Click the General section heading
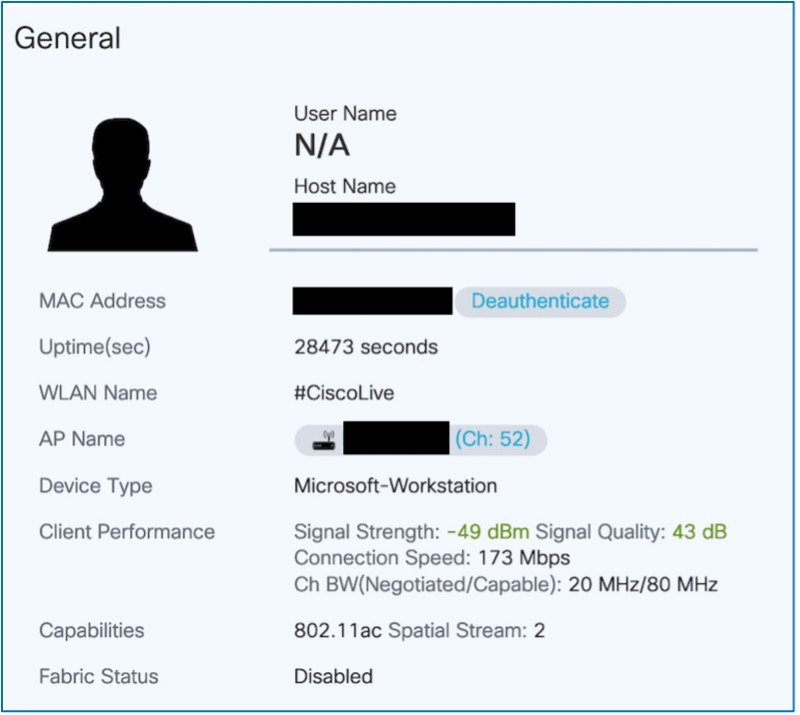The image size is (800, 715). pos(67,39)
